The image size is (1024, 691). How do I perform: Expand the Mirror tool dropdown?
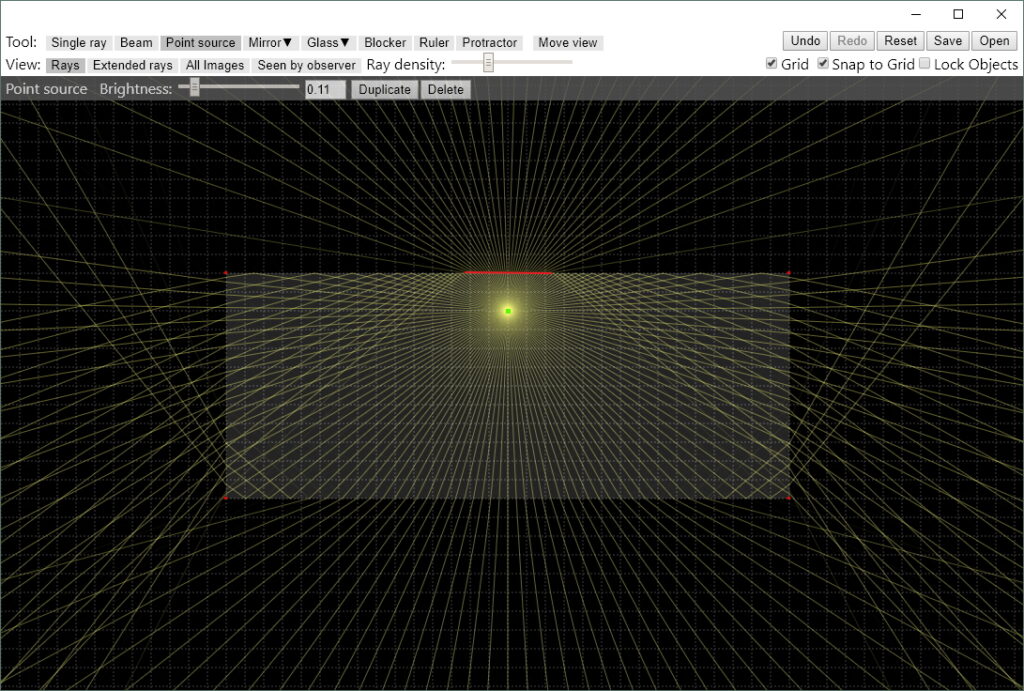point(270,43)
